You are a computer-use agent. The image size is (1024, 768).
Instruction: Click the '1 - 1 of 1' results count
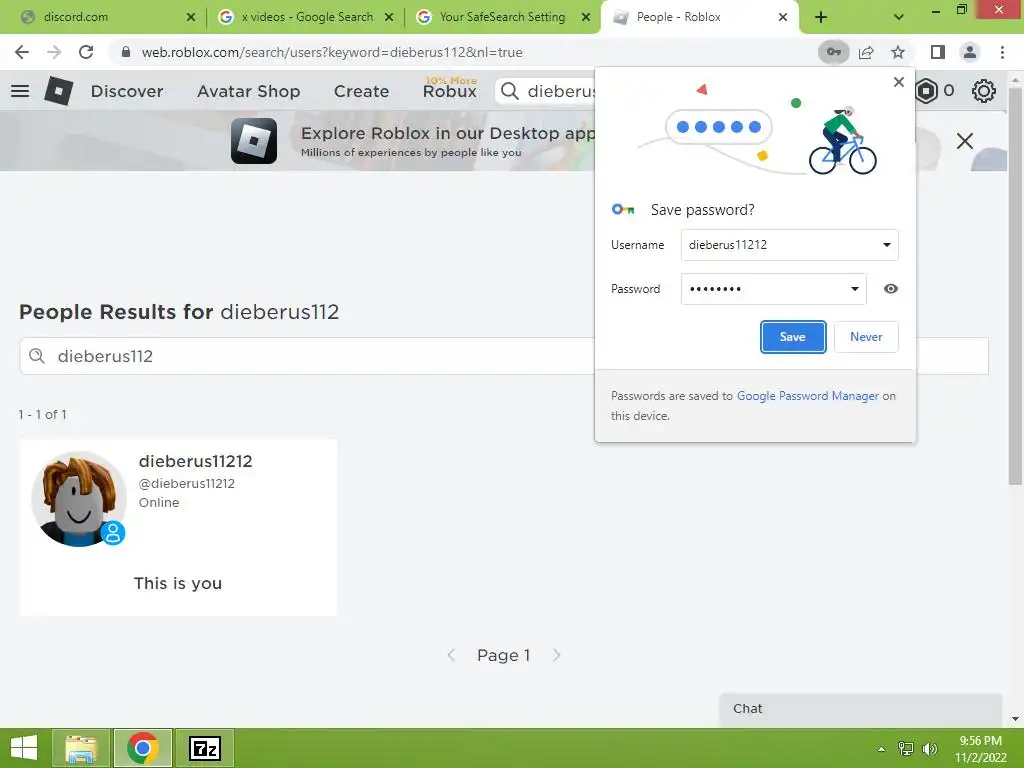42,415
